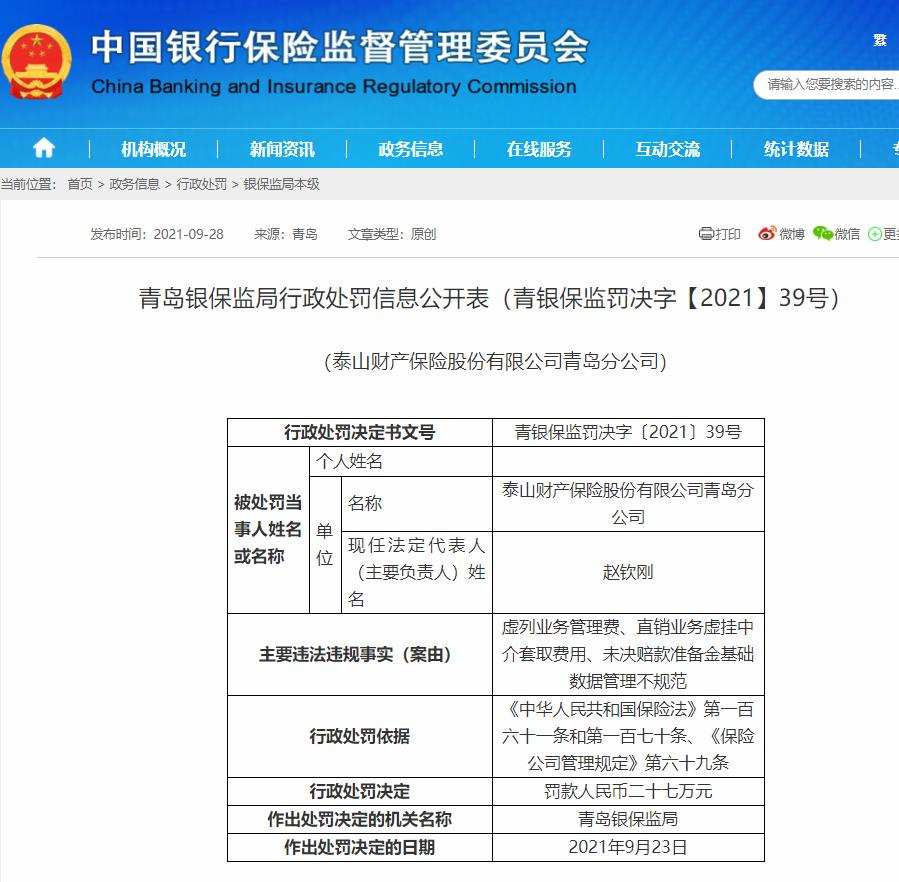Click the printer icon next to 打印

[x=706, y=233]
